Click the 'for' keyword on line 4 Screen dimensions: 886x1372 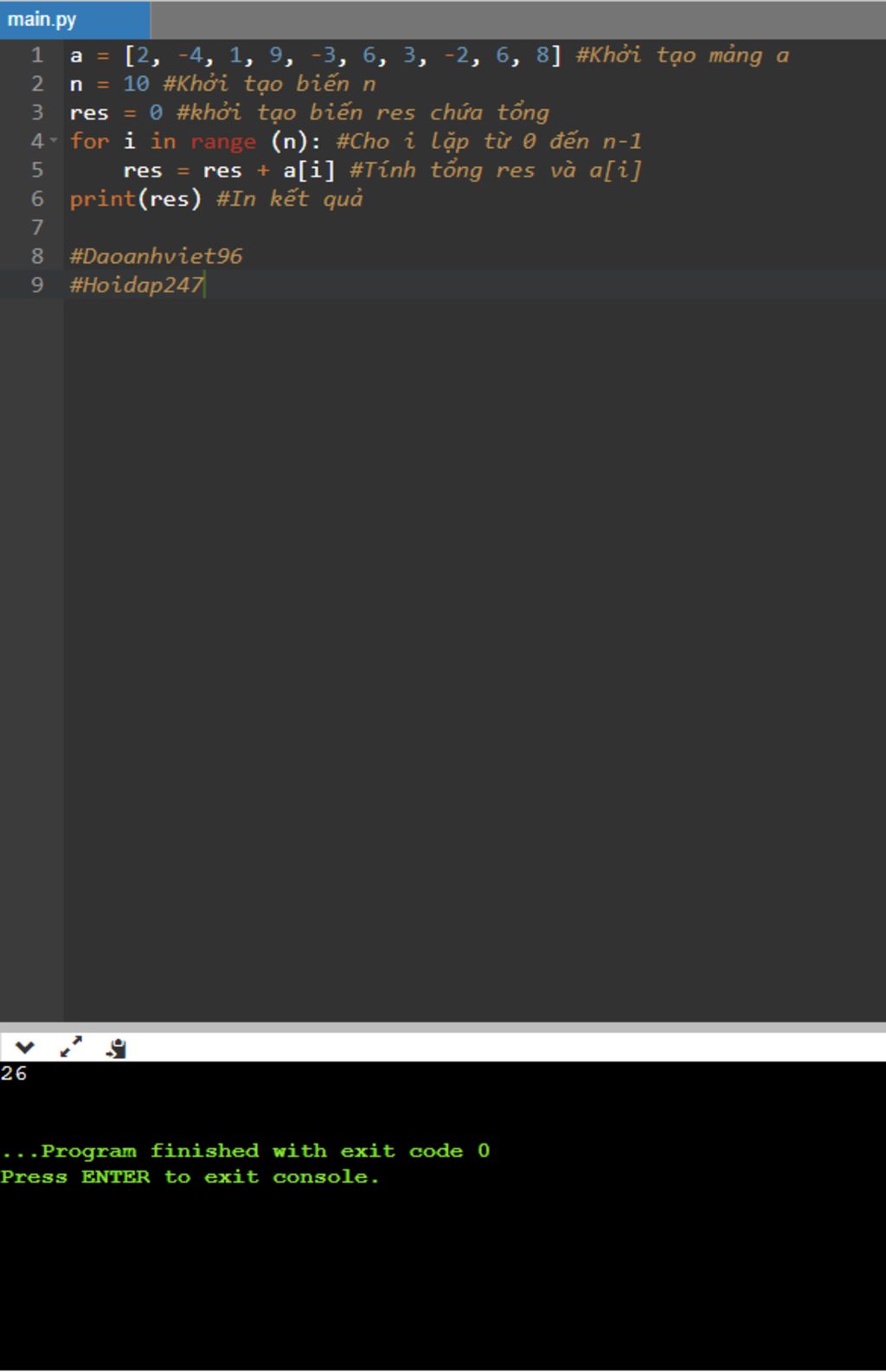click(89, 141)
